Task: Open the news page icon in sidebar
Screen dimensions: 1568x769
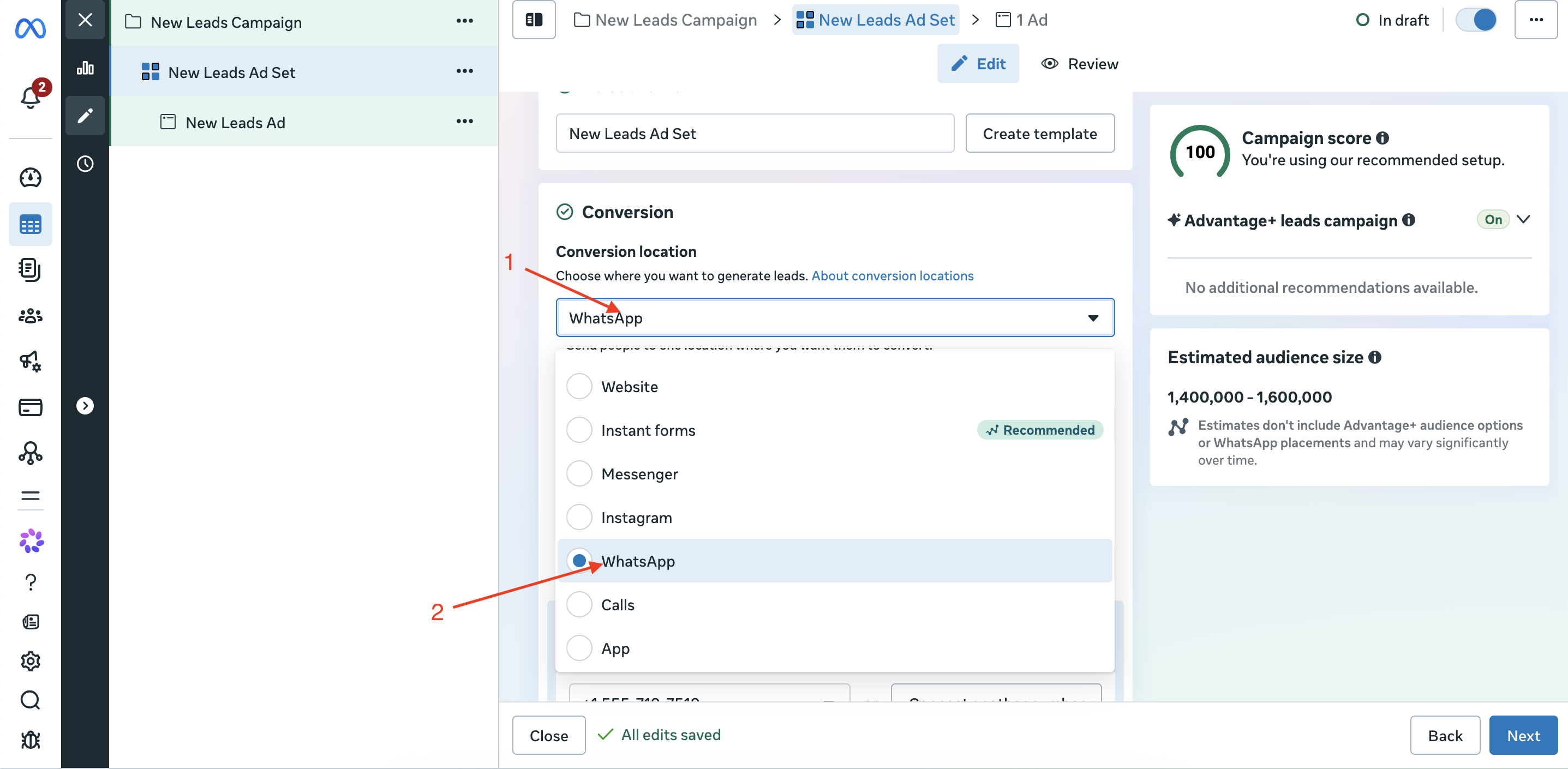Action: (x=31, y=622)
